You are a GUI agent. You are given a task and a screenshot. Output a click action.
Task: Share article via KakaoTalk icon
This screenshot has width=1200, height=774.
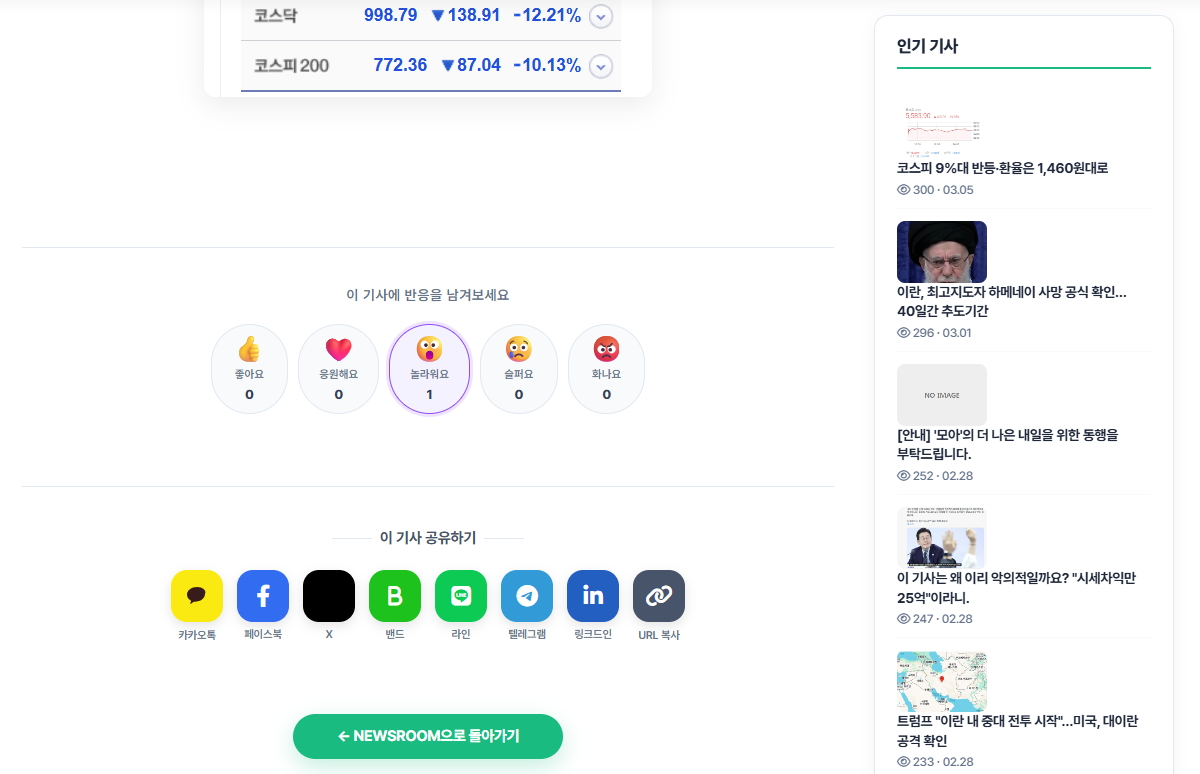(197, 596)
